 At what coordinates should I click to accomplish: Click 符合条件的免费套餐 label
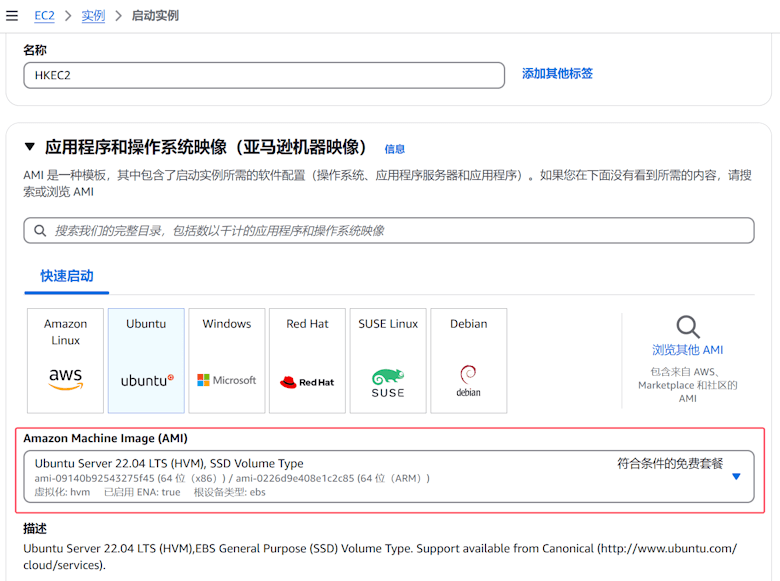tap(670, 464)
